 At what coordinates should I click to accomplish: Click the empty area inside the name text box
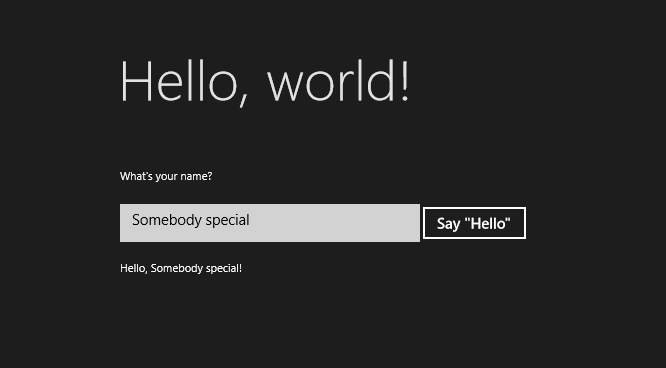click(x=336, y=223)
